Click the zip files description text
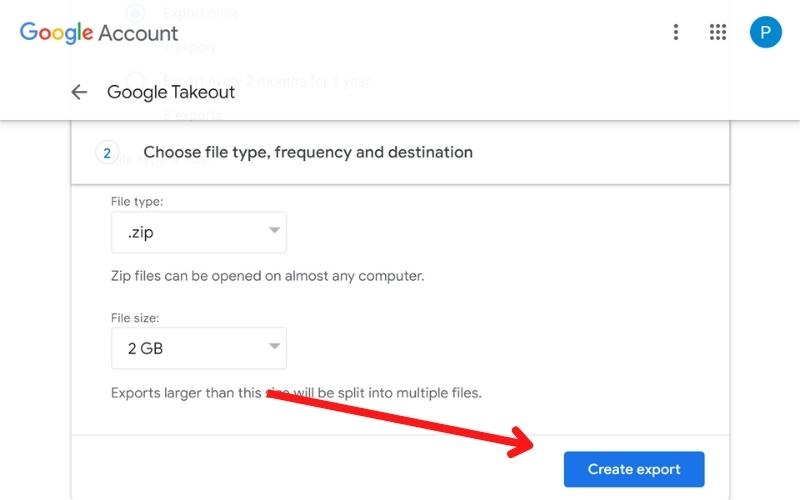The width and height of the screenshot is (800, 500). pos(267,275)
